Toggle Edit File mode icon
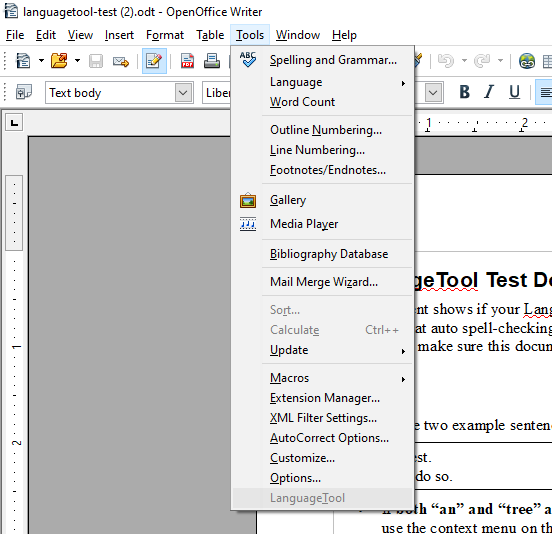Image resolution: width=552 pixels, height=534 pixels. 154,61
